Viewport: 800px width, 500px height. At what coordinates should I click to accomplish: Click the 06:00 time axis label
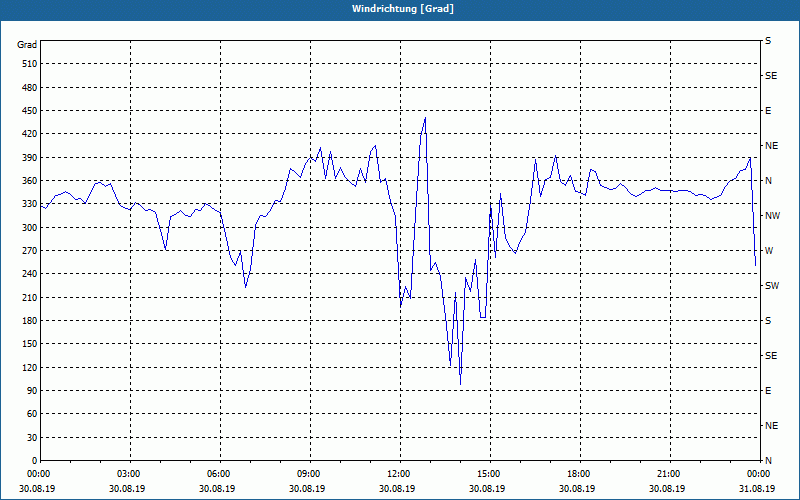(x=217, y=474)
